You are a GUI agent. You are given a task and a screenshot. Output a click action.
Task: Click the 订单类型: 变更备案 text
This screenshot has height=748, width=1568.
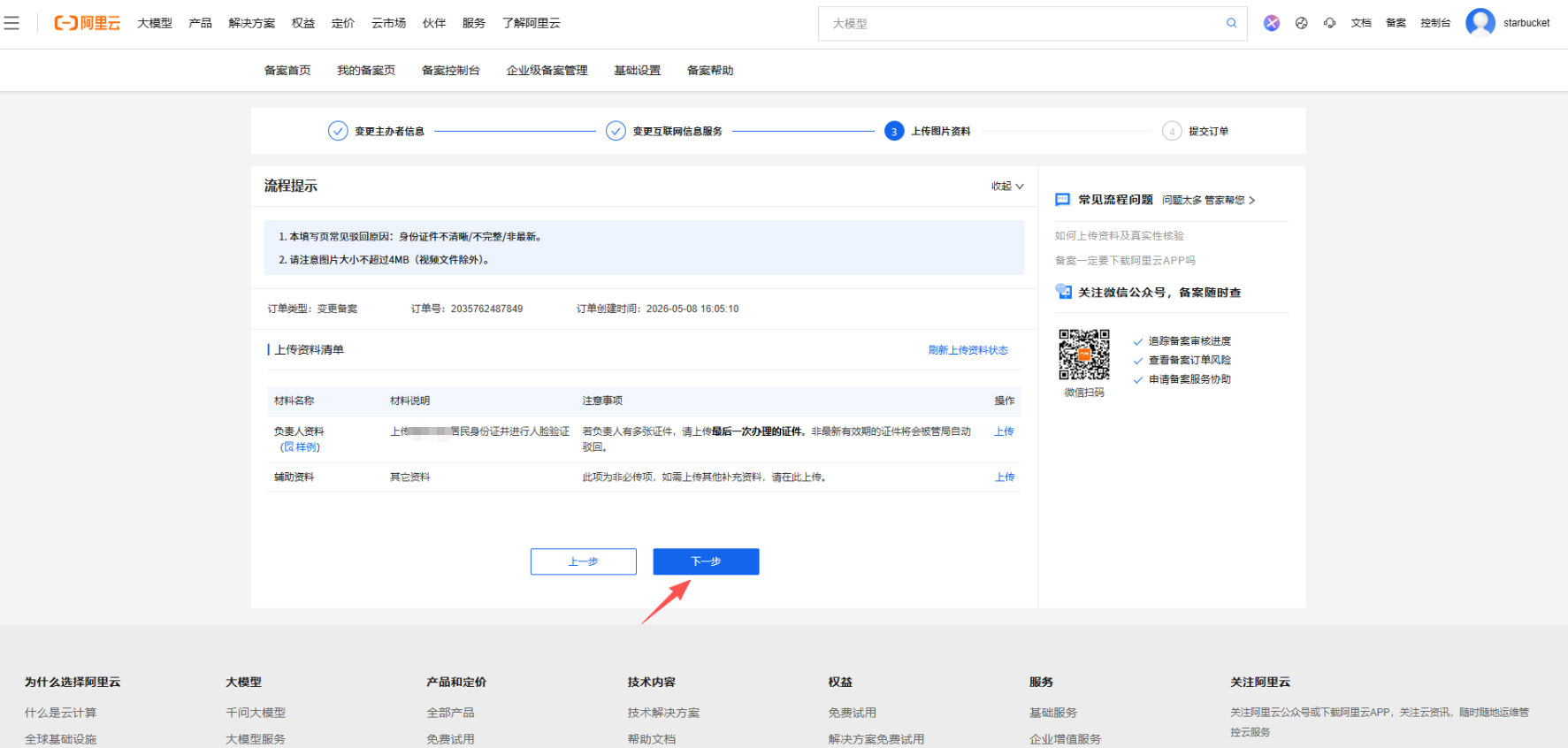[x=313, y=309]
